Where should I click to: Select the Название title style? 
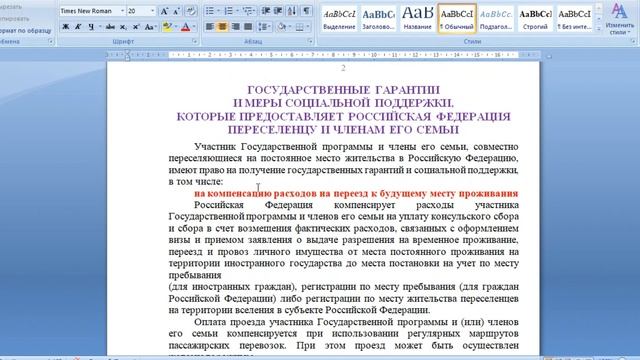coord(417,19)
